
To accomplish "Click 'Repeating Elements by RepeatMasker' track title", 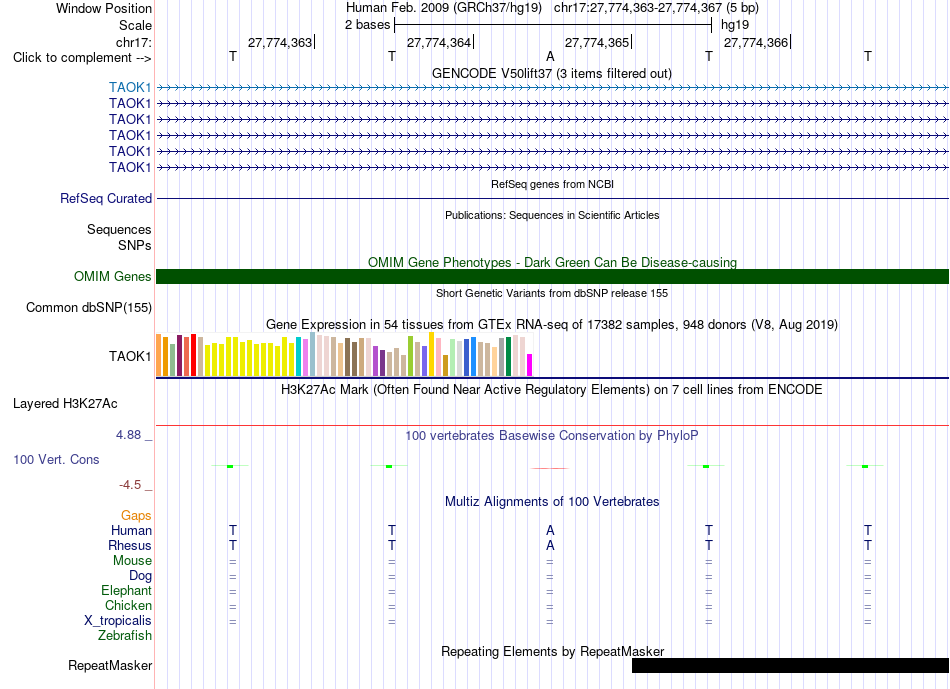I will tap(552, 652).
